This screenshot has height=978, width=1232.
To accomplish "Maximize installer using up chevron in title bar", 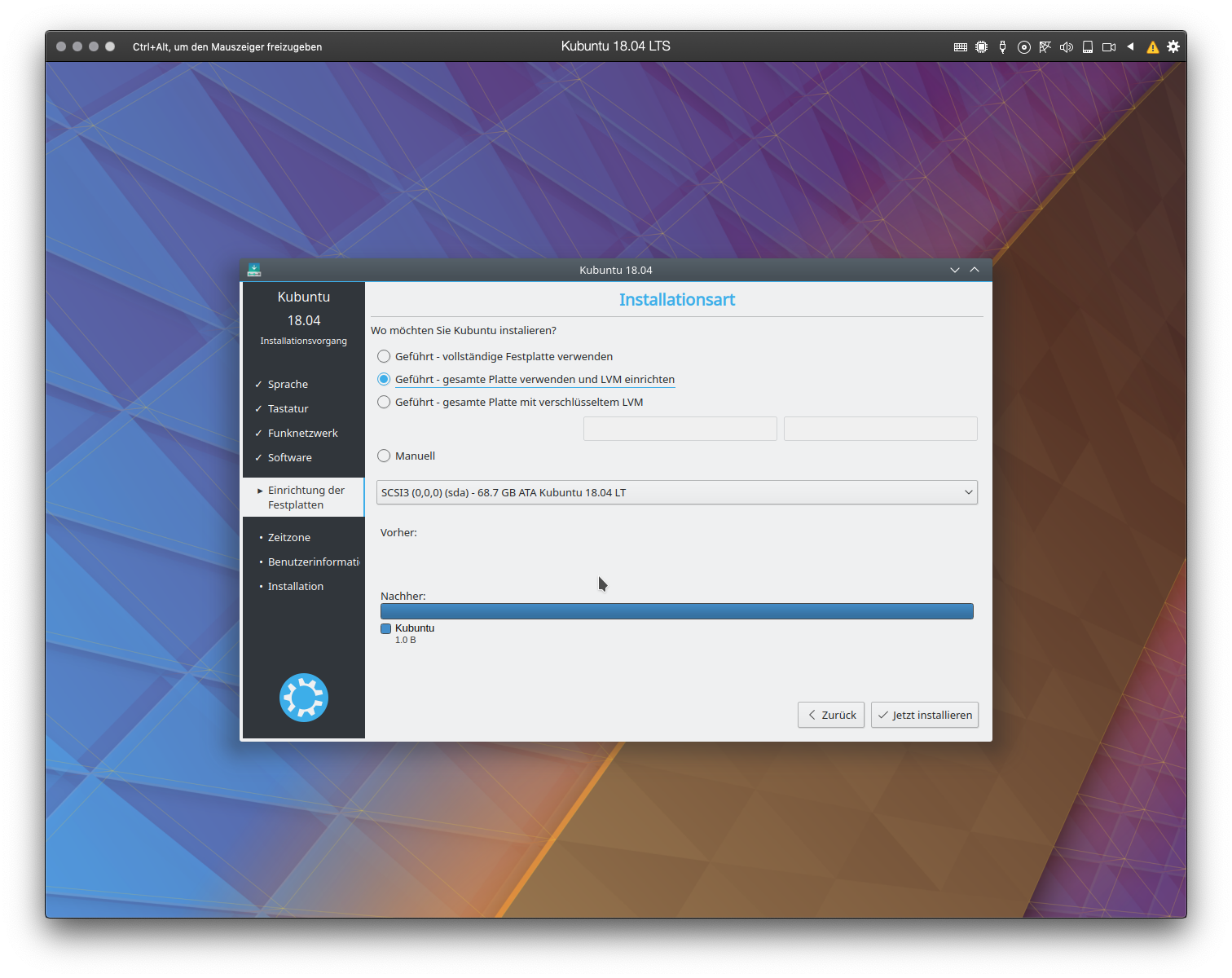I will 975,270.
